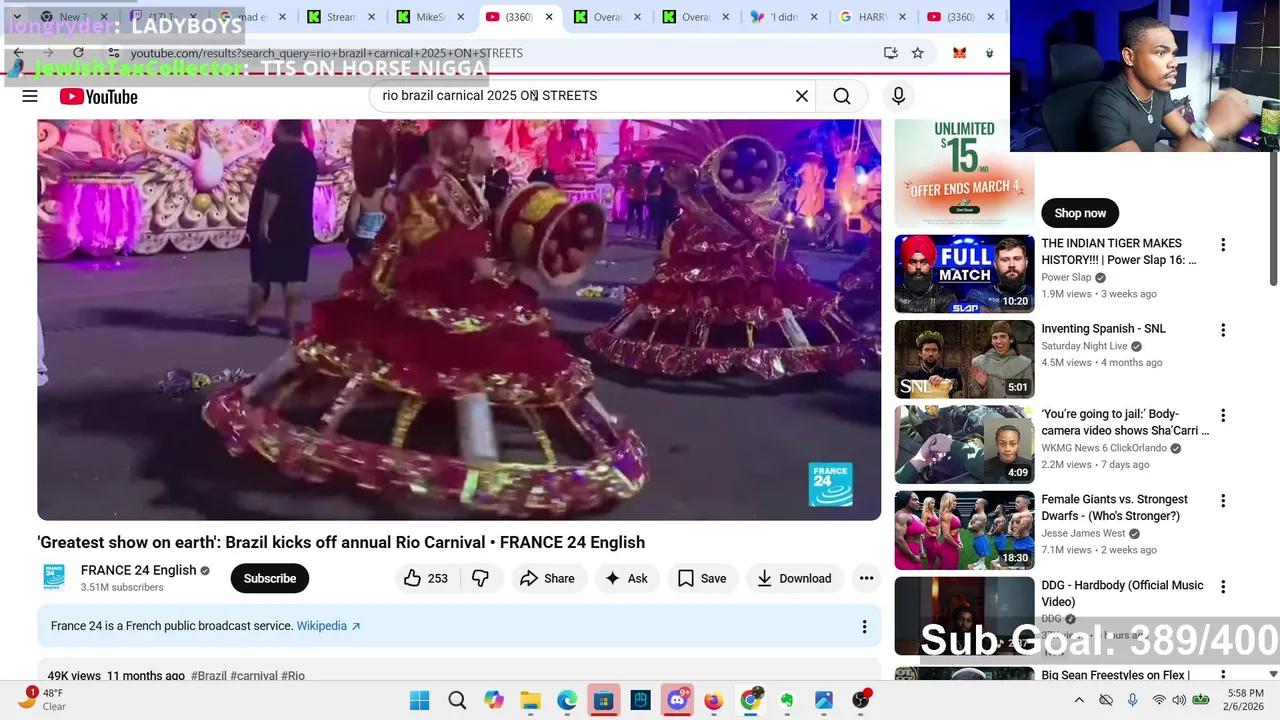The image size is (1280, 720).
Task: Open the Female Giants vs Dwarfs thumbnail
Action: tap(964, 530)
